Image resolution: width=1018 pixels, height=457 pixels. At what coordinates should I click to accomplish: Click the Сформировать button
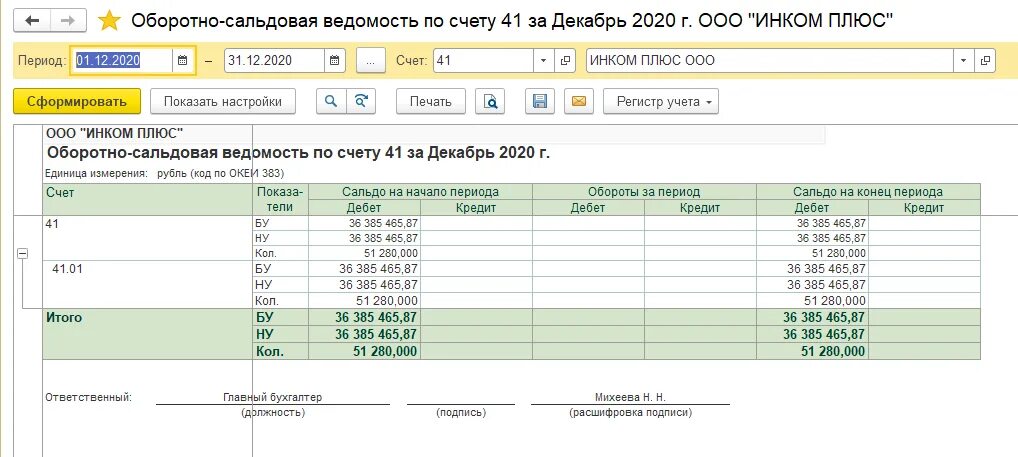(x=77, y=101)
